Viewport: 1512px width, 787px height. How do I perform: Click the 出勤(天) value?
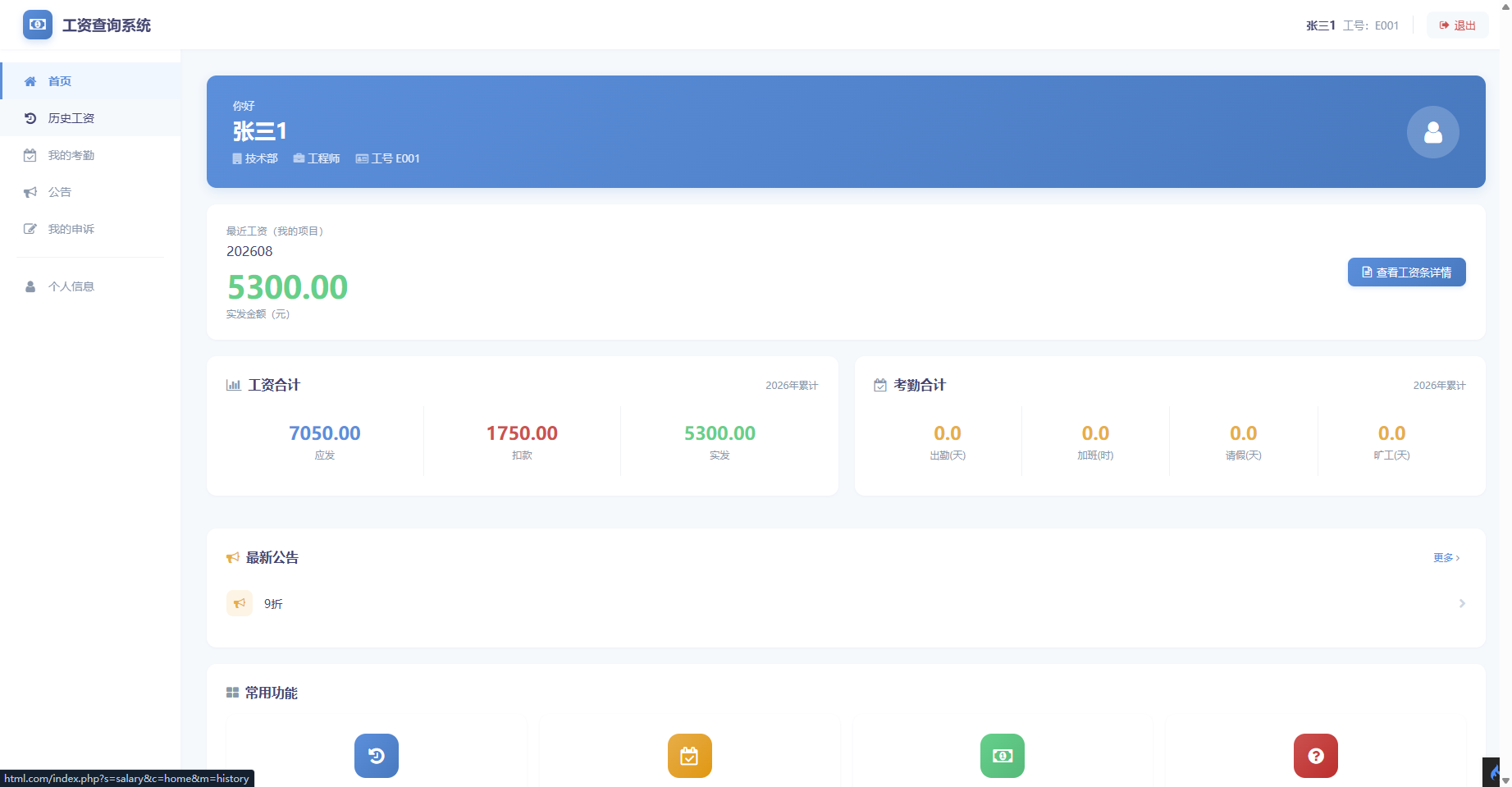948,433
